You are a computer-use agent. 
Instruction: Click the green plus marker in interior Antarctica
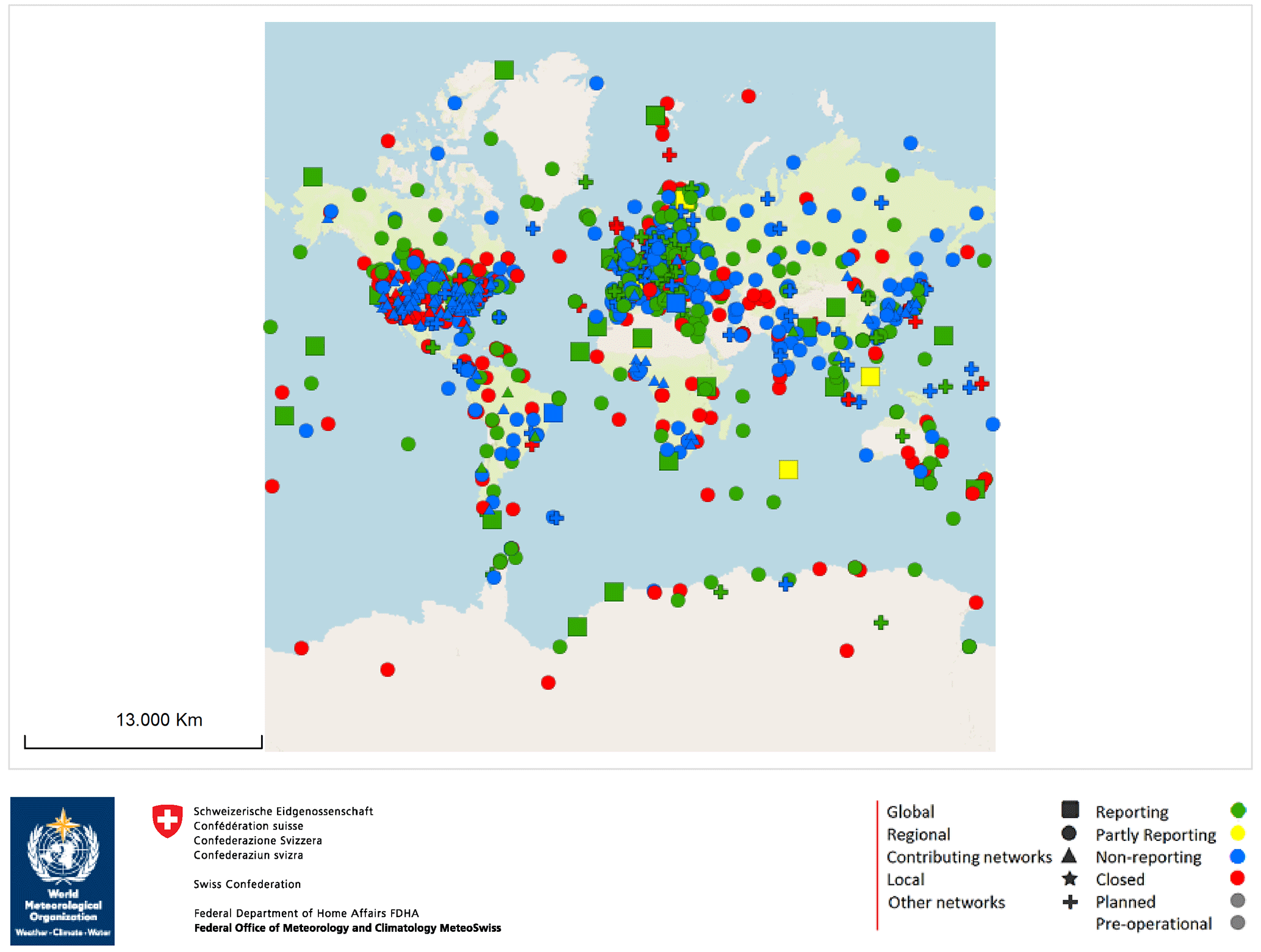880,623
